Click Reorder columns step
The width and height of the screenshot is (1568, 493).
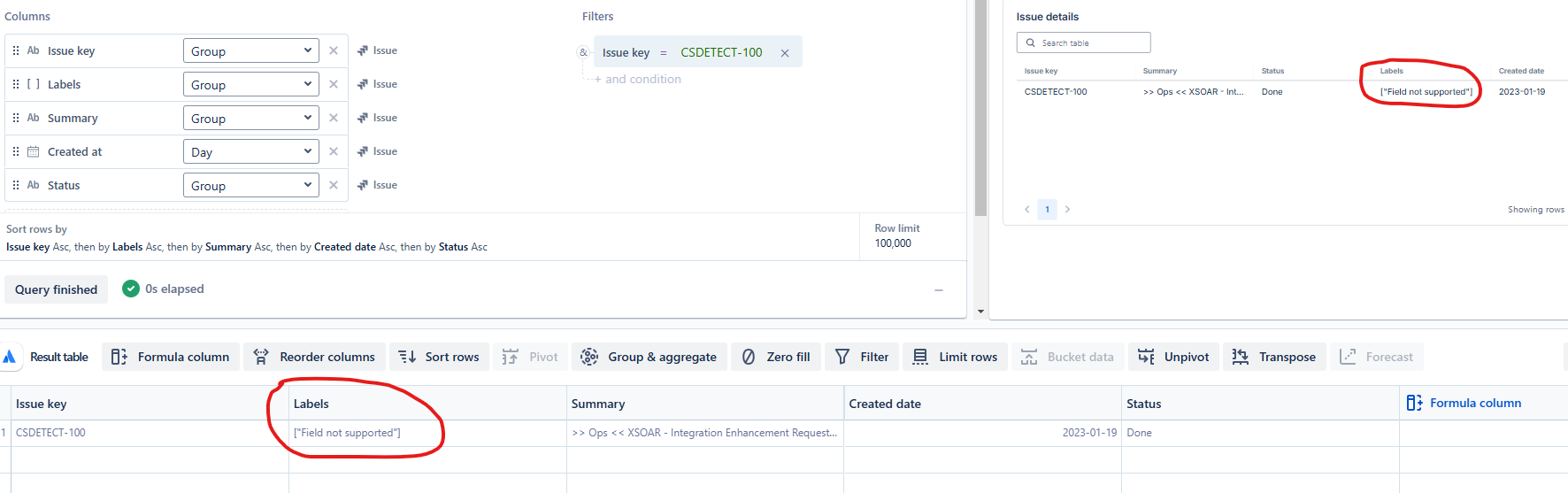coord(314,357)
